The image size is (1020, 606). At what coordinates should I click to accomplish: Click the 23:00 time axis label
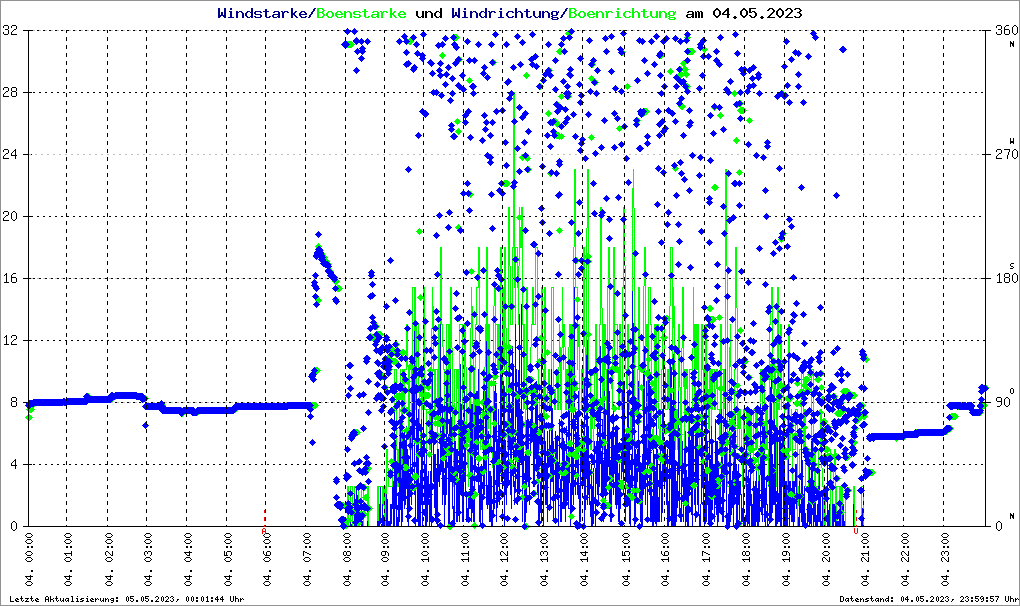944,560
